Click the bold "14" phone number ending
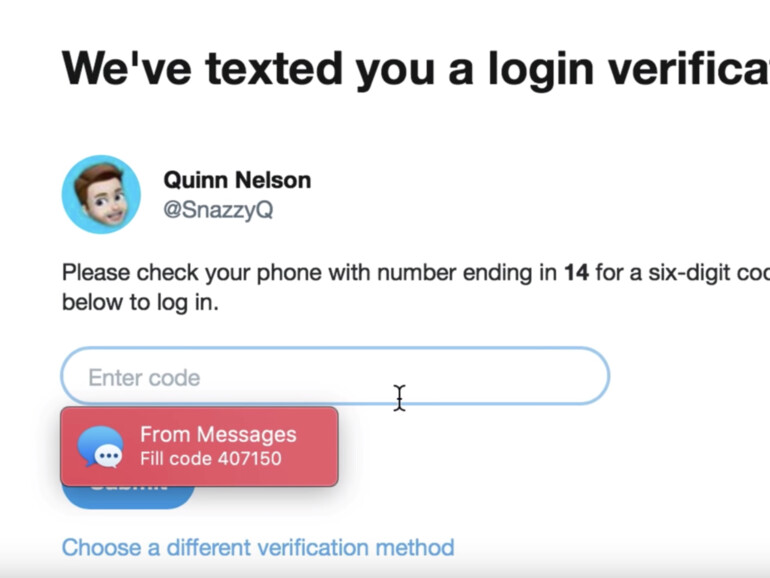Viewport: 770px width, 578px height. (576, 273)
